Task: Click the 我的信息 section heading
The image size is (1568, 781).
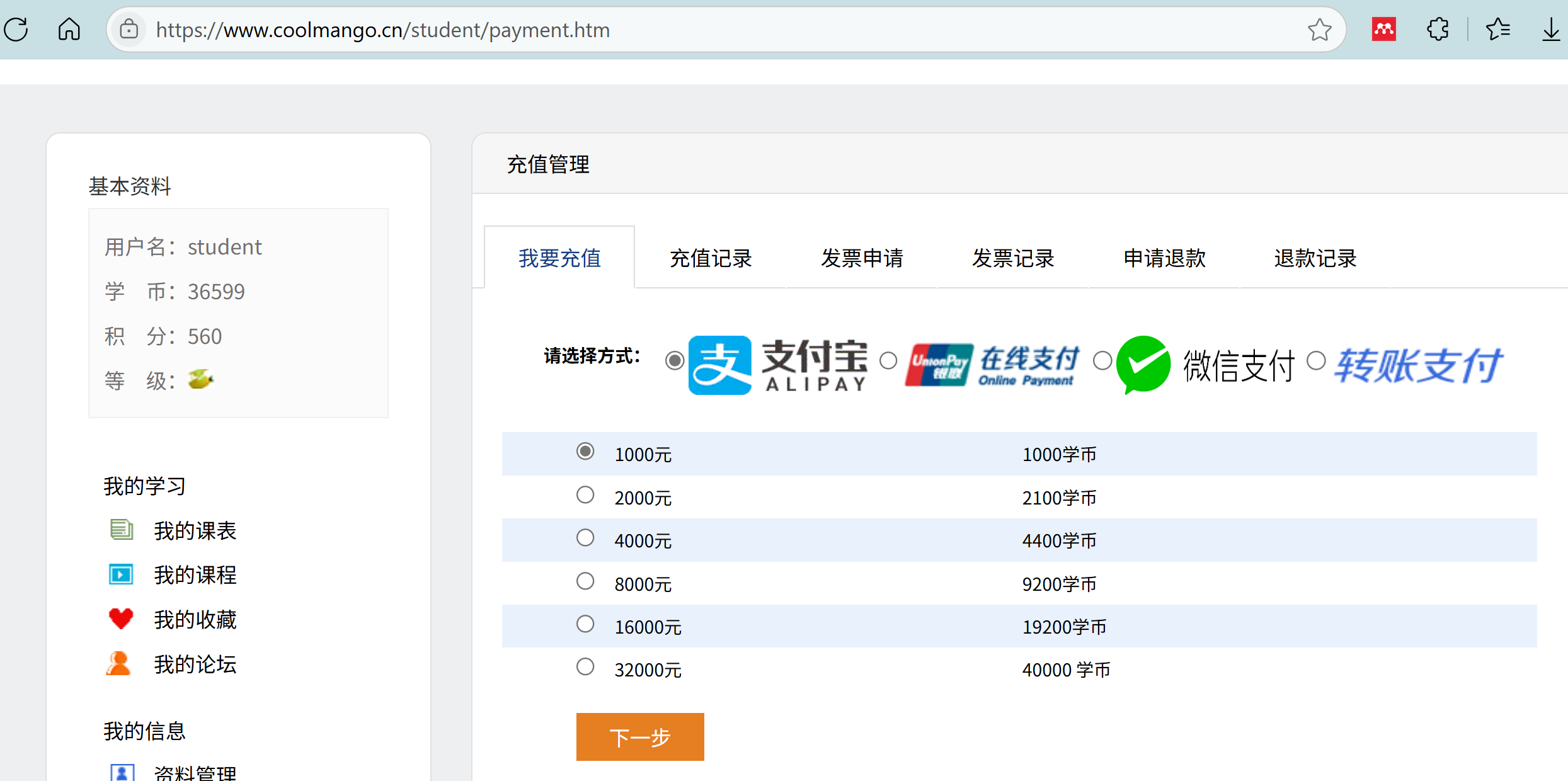Action: 144,731
